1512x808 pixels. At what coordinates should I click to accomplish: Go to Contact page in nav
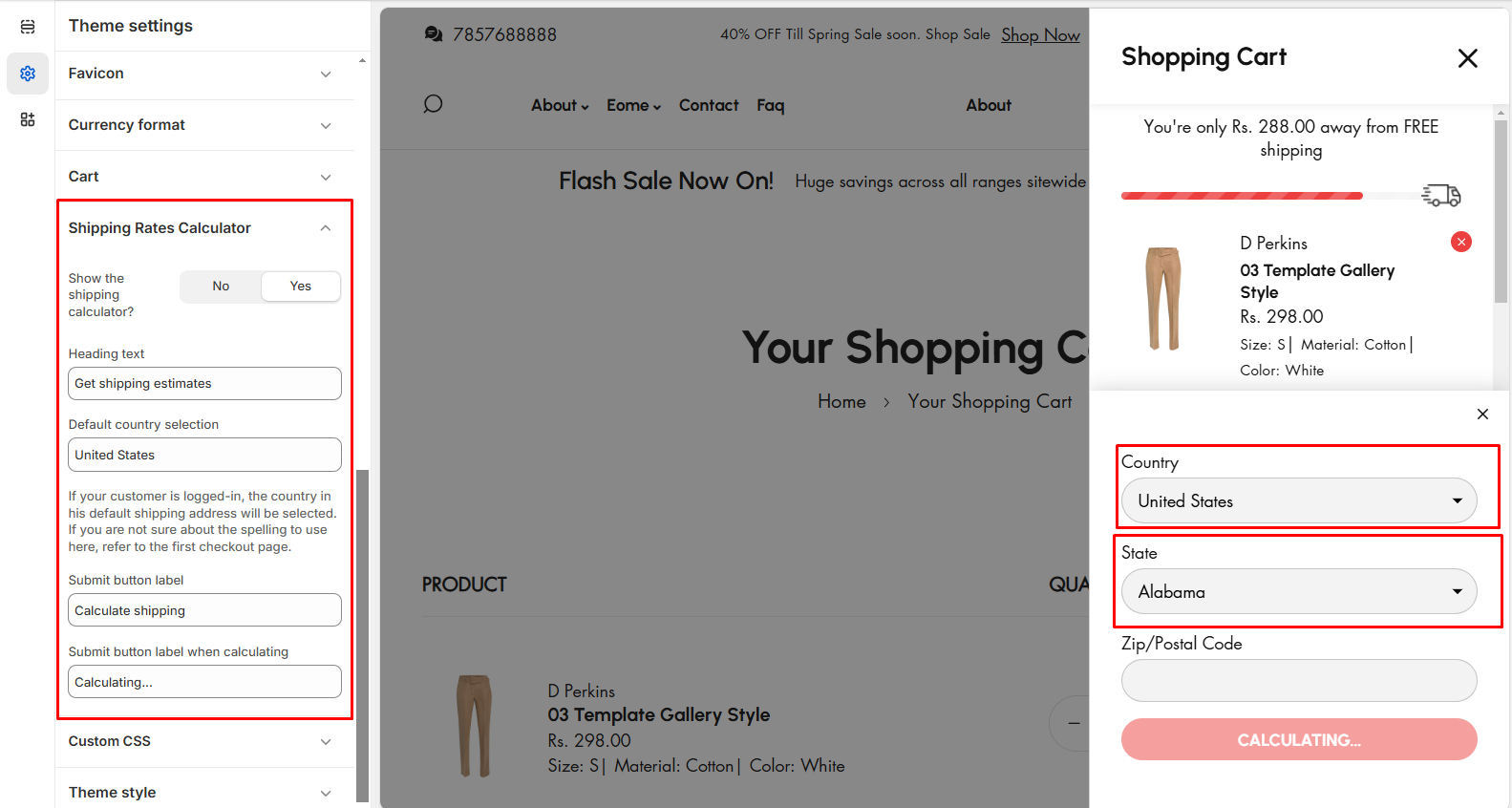click(709, 105)
